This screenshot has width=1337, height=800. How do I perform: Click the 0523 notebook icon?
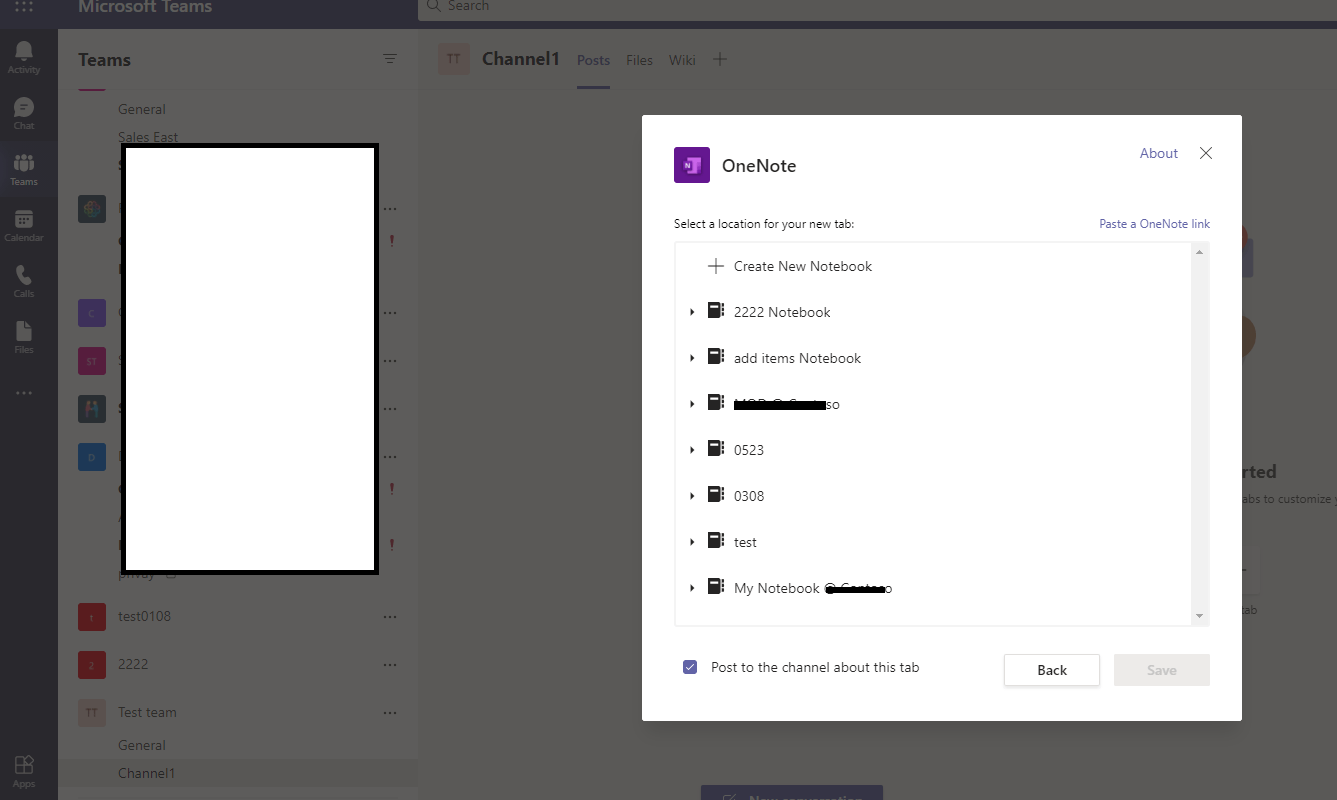coord(716,449)
